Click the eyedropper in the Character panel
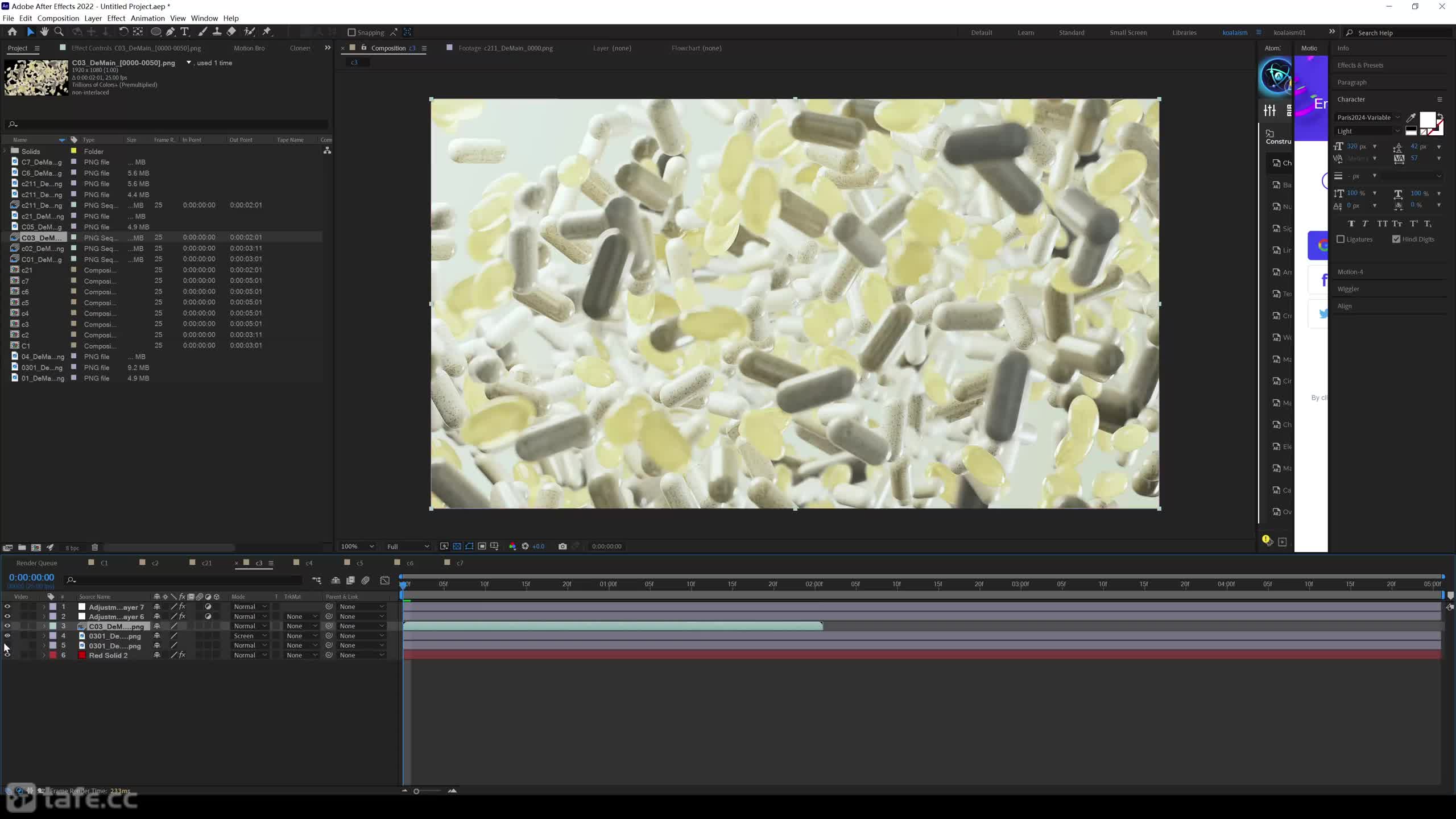The image size is (1456, 819). pos(1411,118)
